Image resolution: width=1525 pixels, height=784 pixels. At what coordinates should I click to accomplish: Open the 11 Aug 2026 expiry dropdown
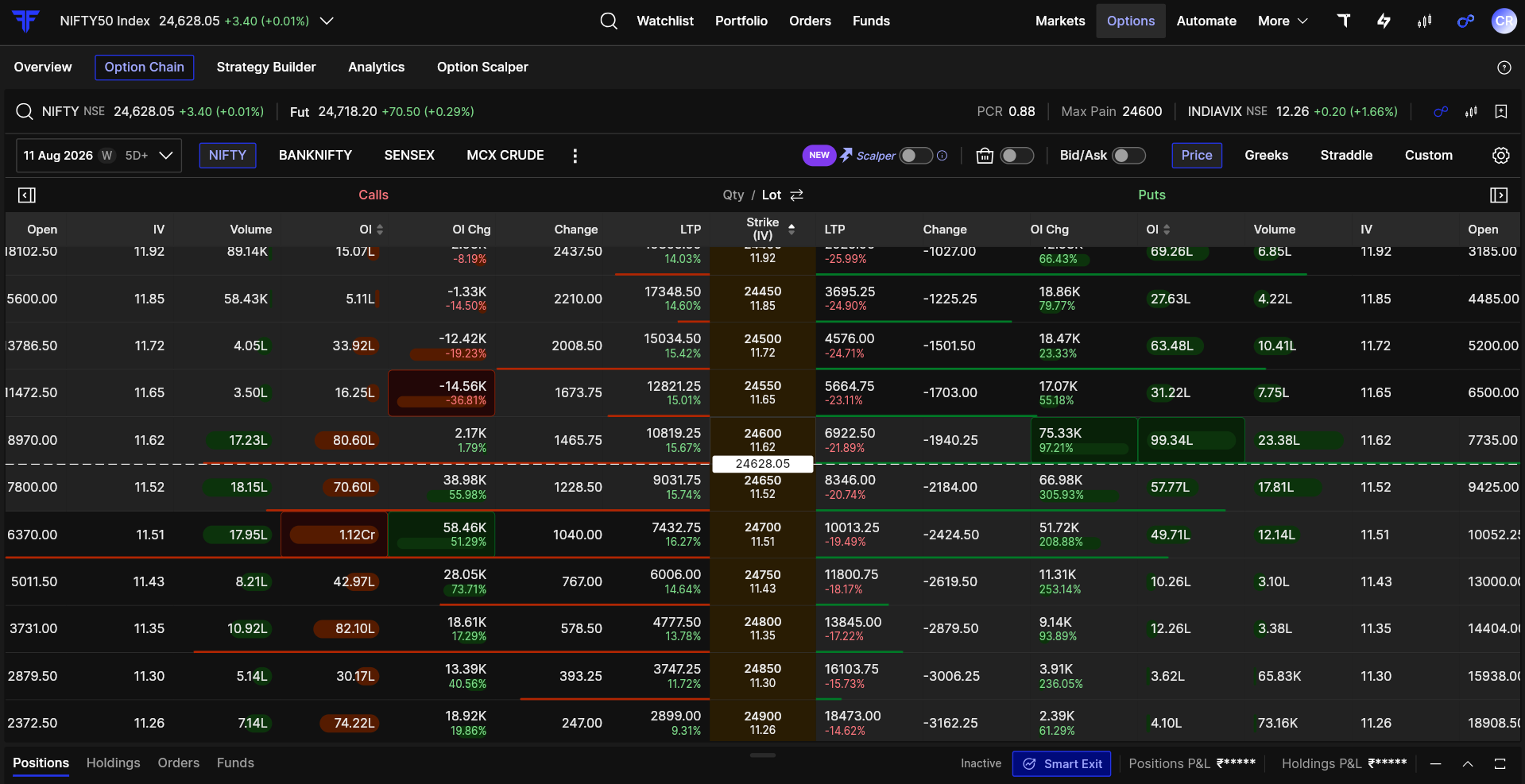(99, 156)
